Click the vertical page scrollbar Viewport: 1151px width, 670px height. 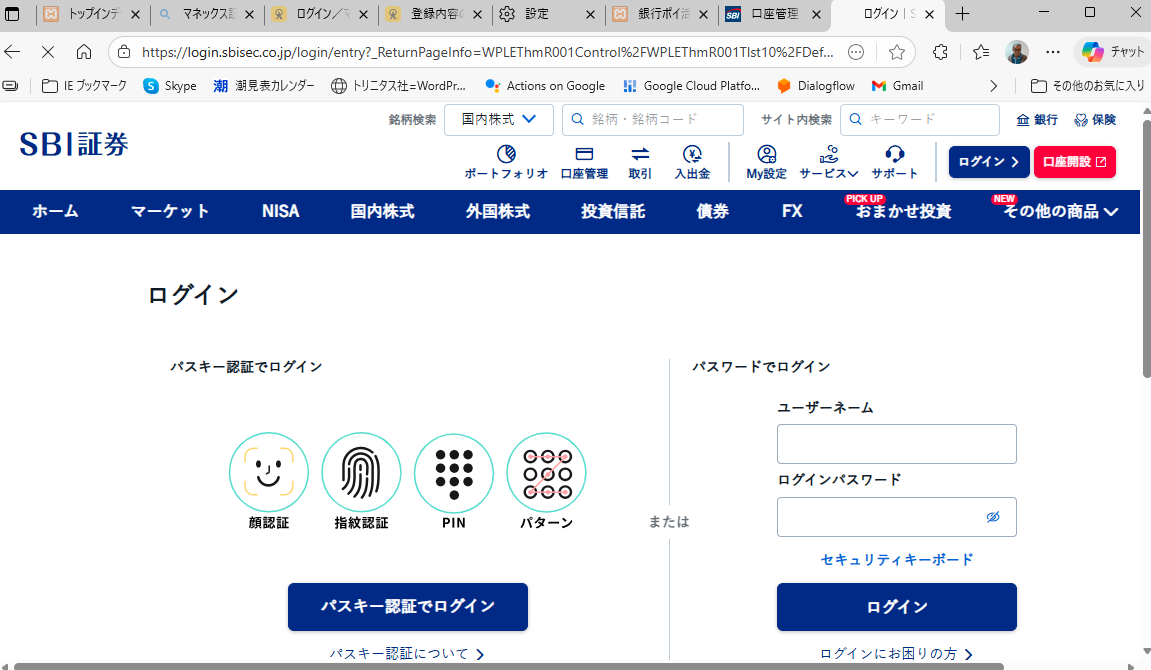[1145, 300]
